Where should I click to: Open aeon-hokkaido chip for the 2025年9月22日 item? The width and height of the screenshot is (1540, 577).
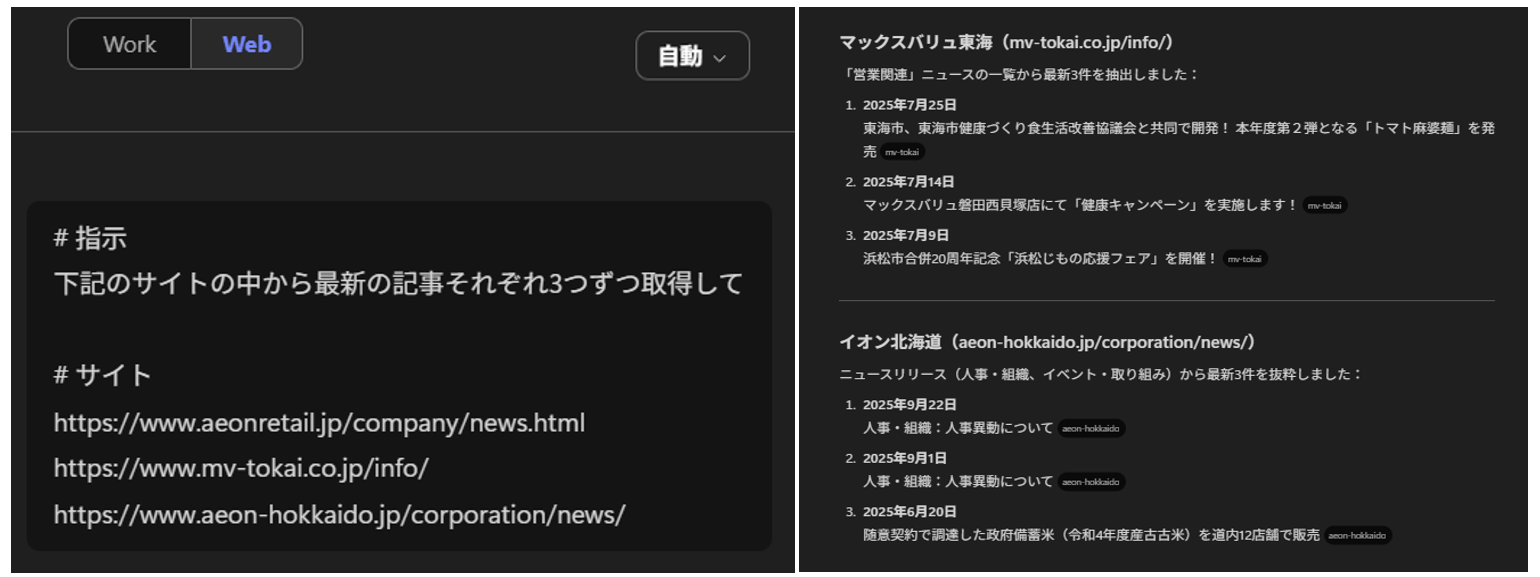[1092, 428]
